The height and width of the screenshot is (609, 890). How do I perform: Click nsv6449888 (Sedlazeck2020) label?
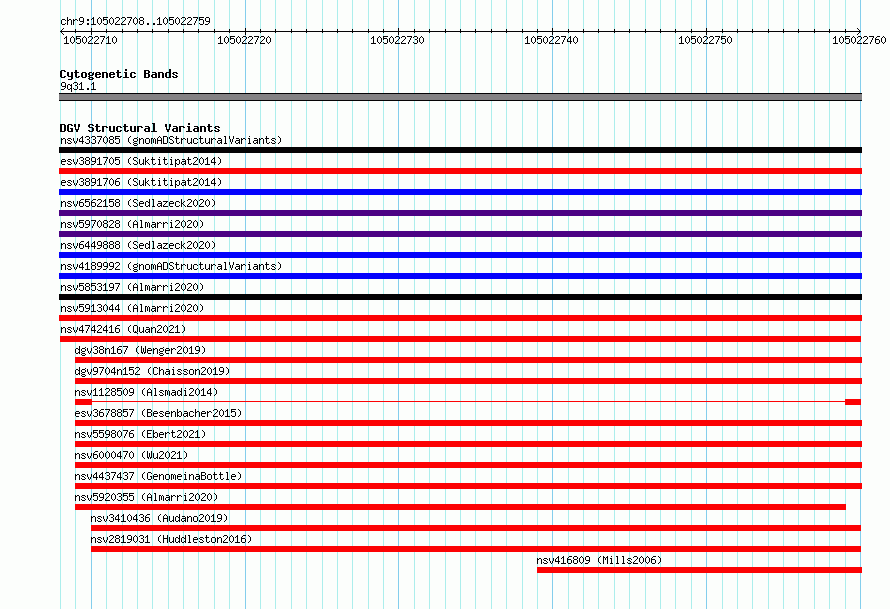click(138, 245)
